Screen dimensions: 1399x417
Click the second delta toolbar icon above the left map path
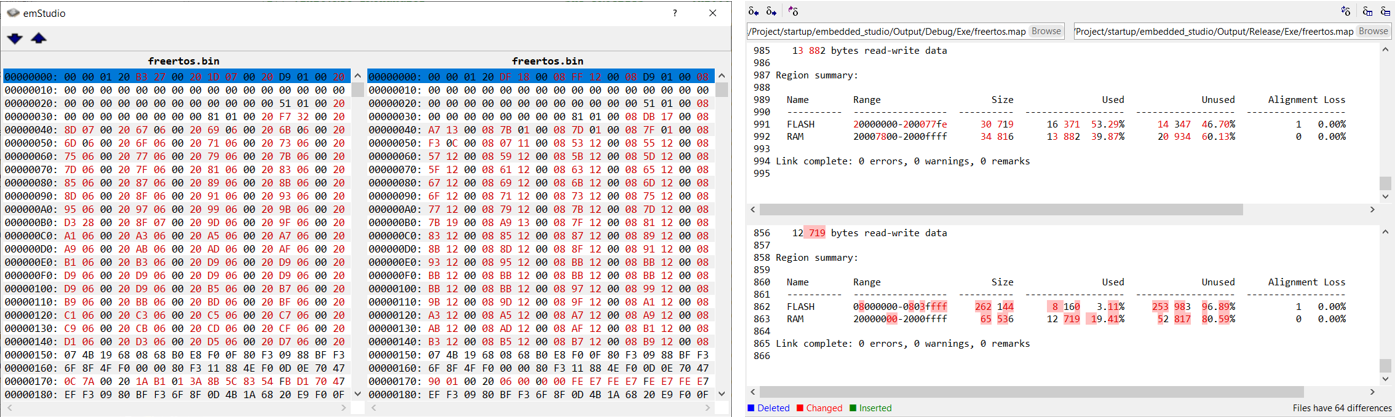tap(772, 11)
